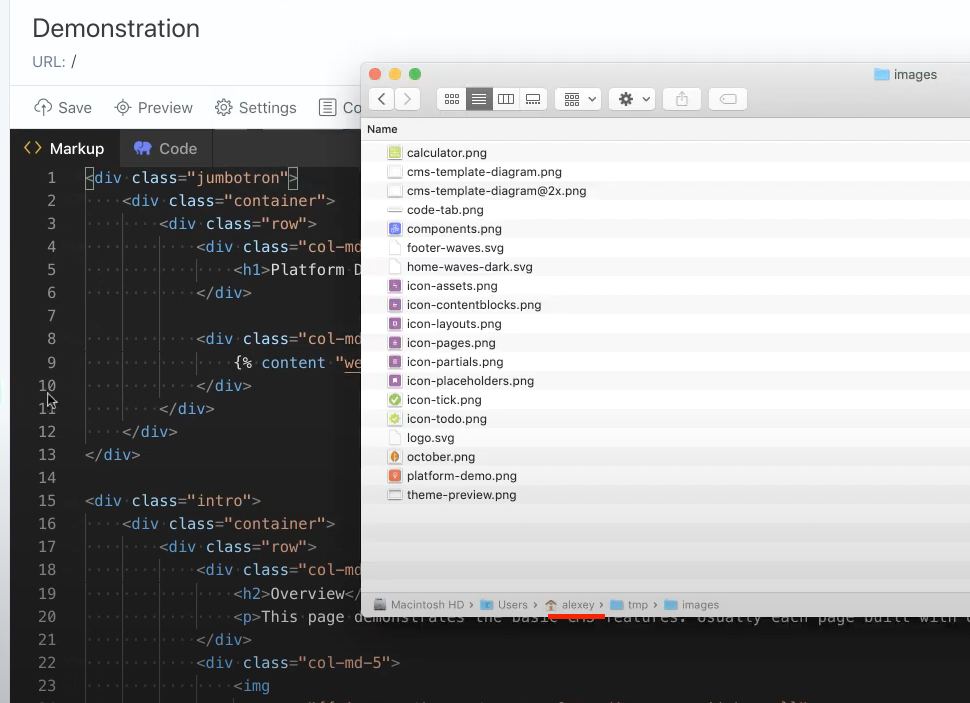Image resolution: width=970 pixels, height=703 pixels.
Task: Click Users folder in path bar
Action: (x=504, y=605)
